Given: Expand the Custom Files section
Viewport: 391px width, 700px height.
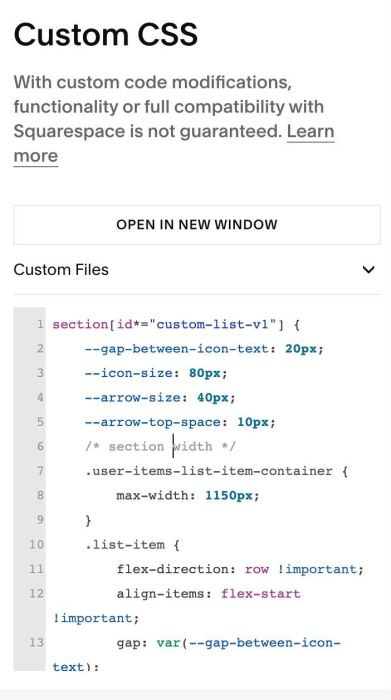Looking at the screenshot, I should 197,270.
